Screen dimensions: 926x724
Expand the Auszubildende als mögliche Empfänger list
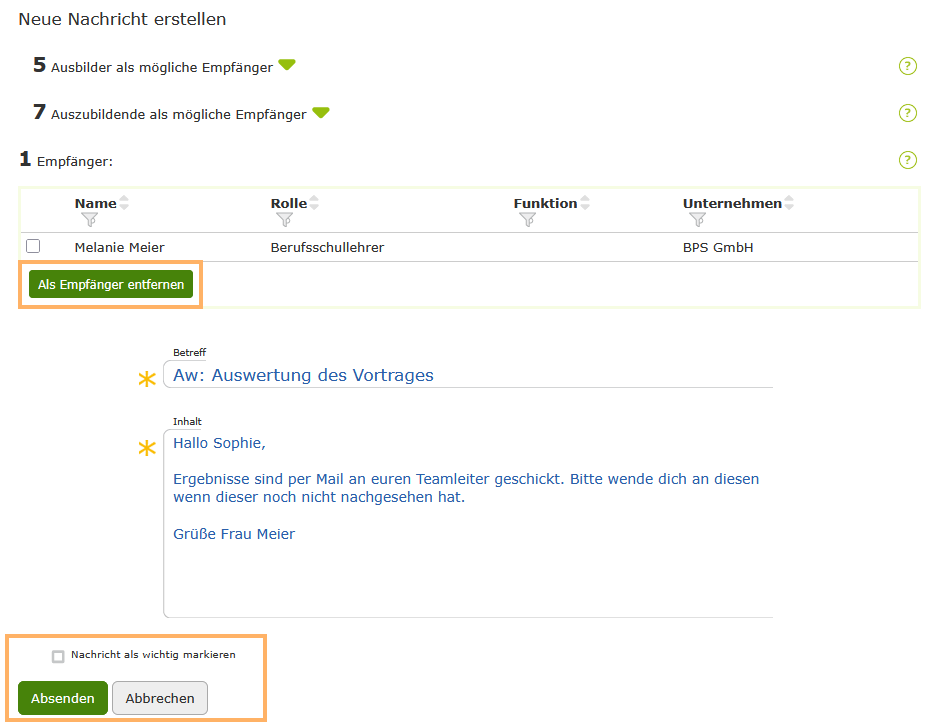tap(321, 112)
